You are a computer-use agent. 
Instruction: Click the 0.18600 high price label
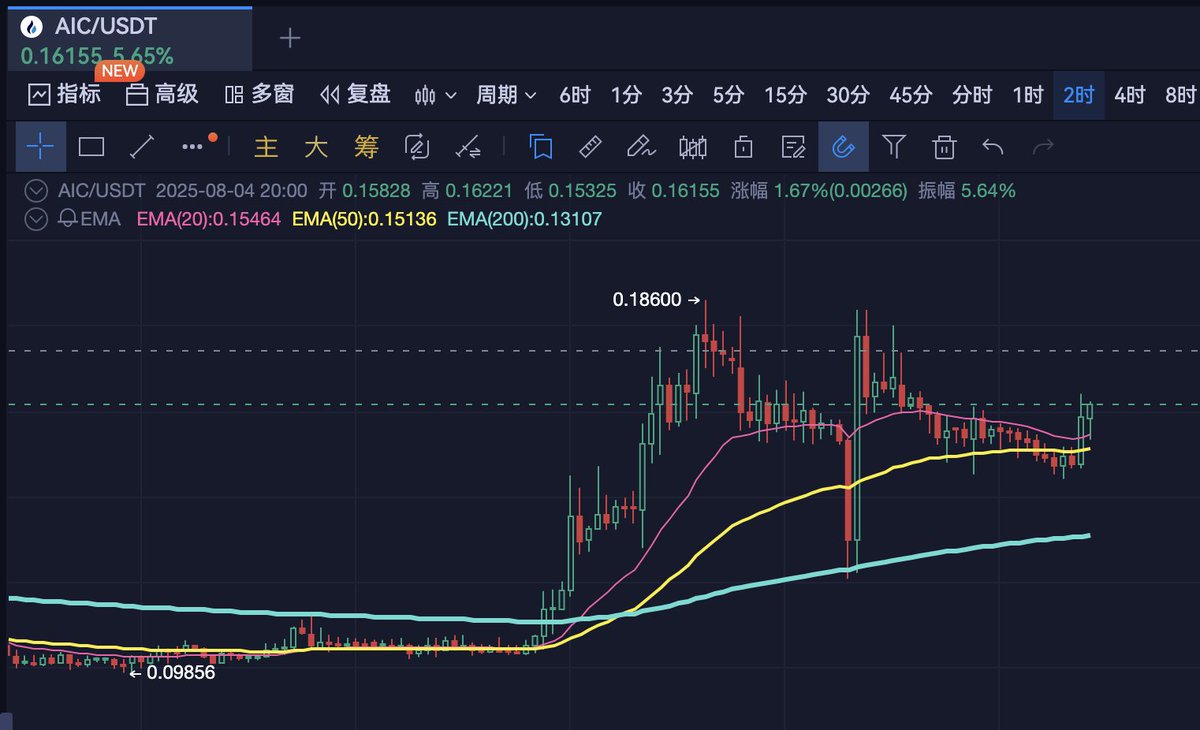647,299
